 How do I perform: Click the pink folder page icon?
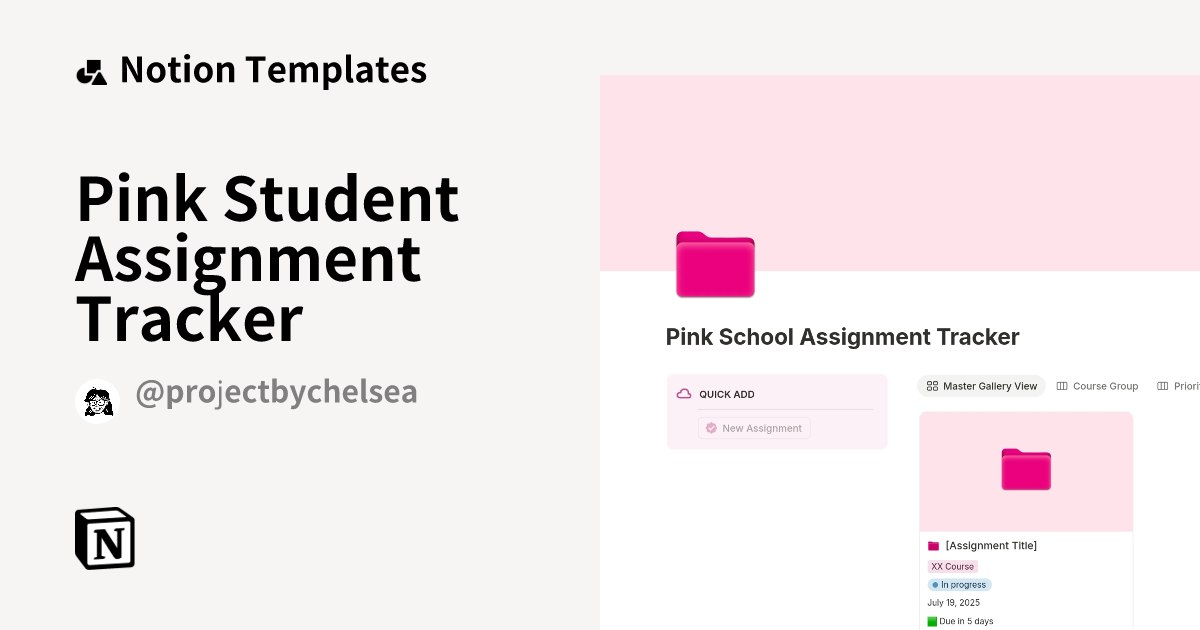[715, 264]
